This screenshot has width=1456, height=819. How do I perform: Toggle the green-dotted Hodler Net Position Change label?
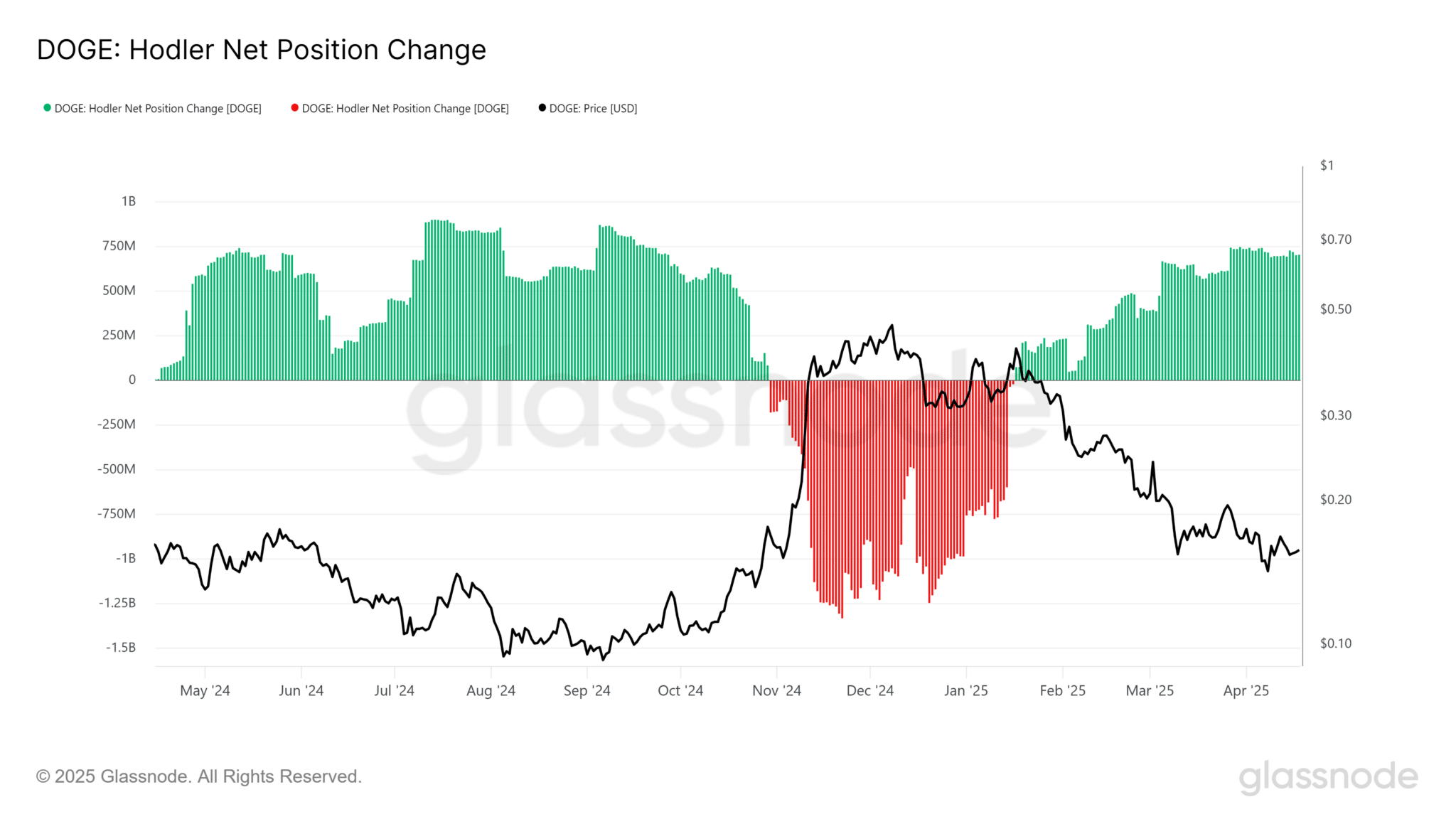[x=158, y=109]
